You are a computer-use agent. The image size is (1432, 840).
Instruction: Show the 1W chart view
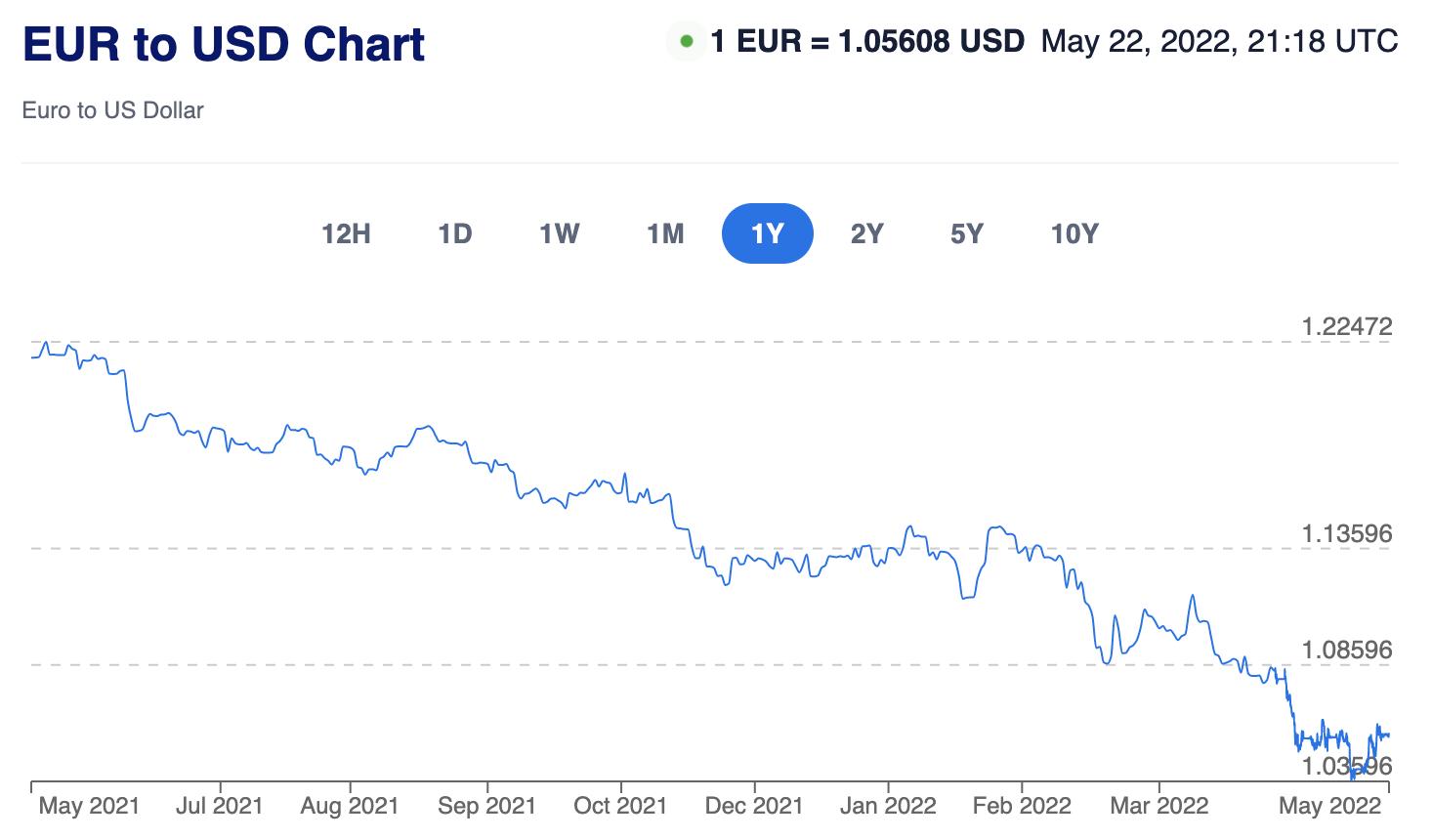560,234
